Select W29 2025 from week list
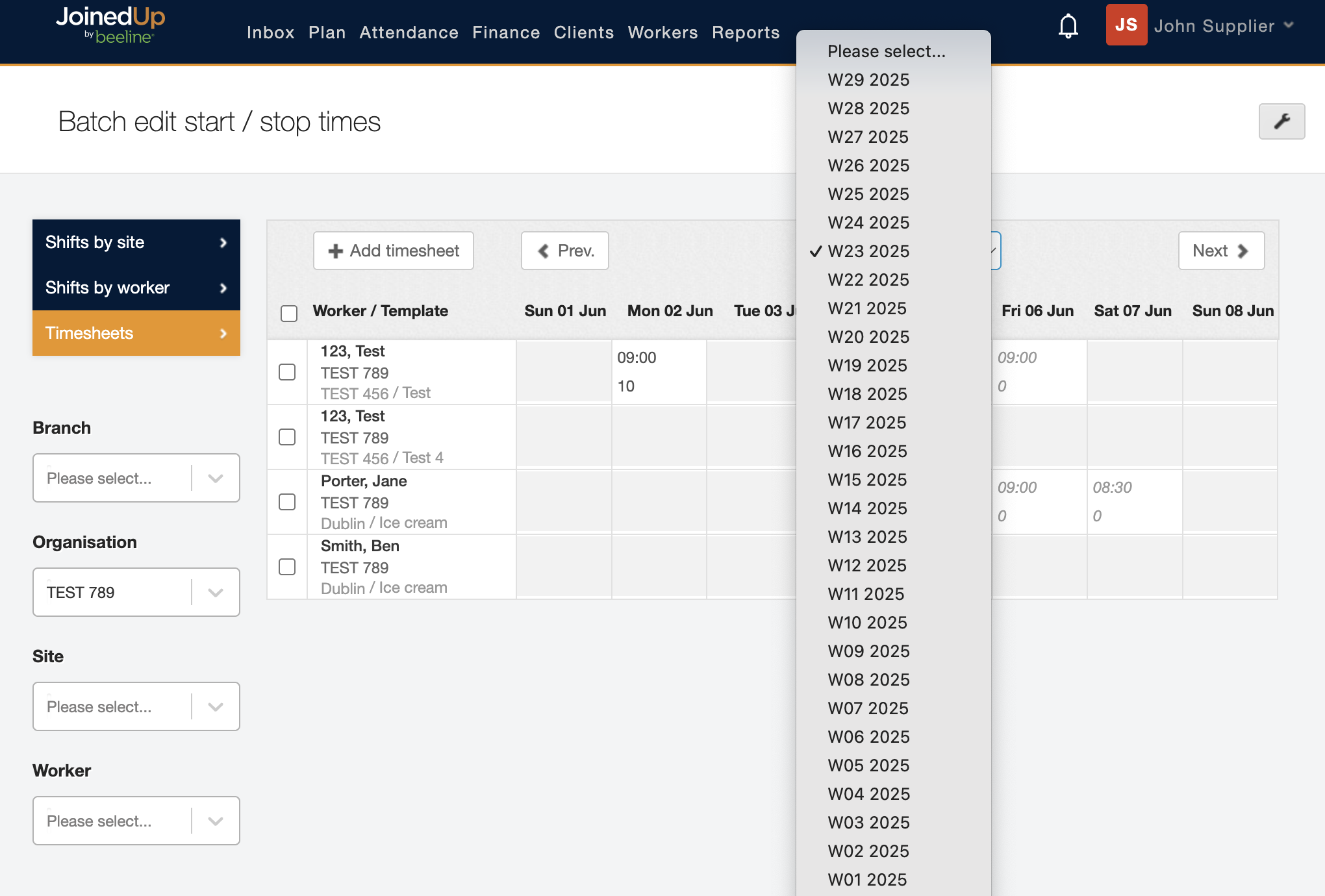The image size is (1325, 896). click(x=868, y=80)
